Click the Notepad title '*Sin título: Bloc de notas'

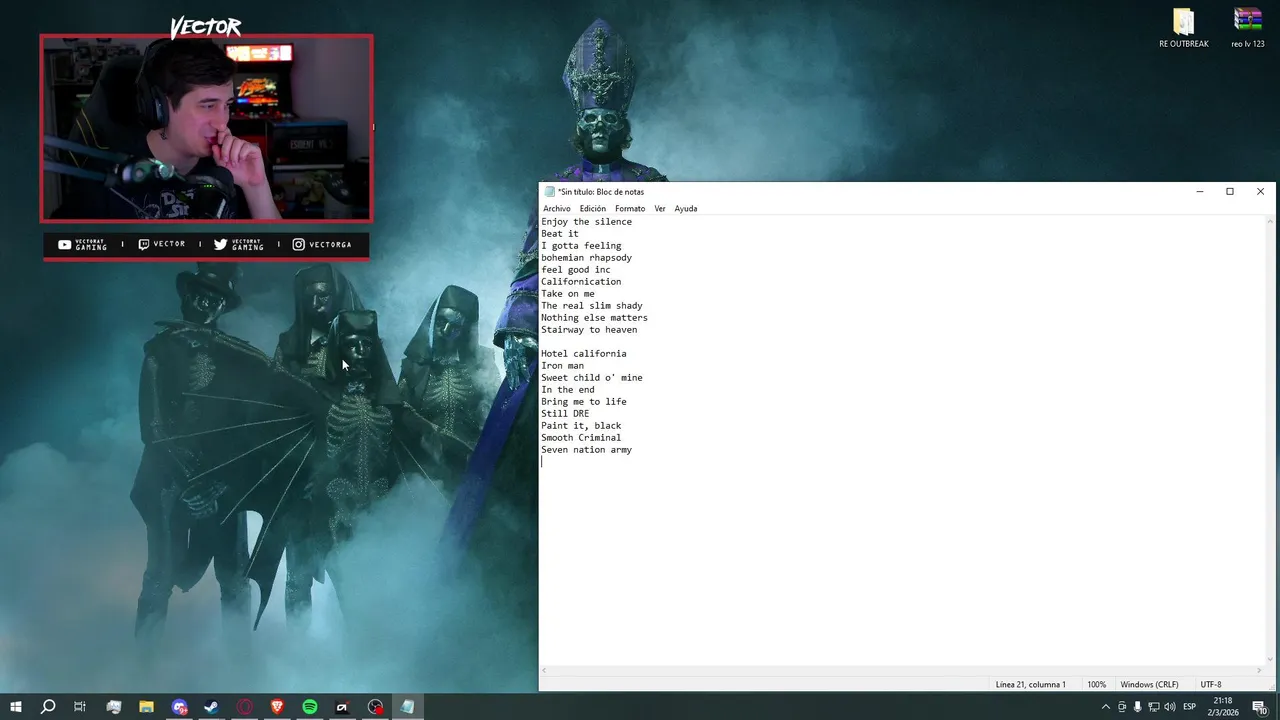click(601, 191)
